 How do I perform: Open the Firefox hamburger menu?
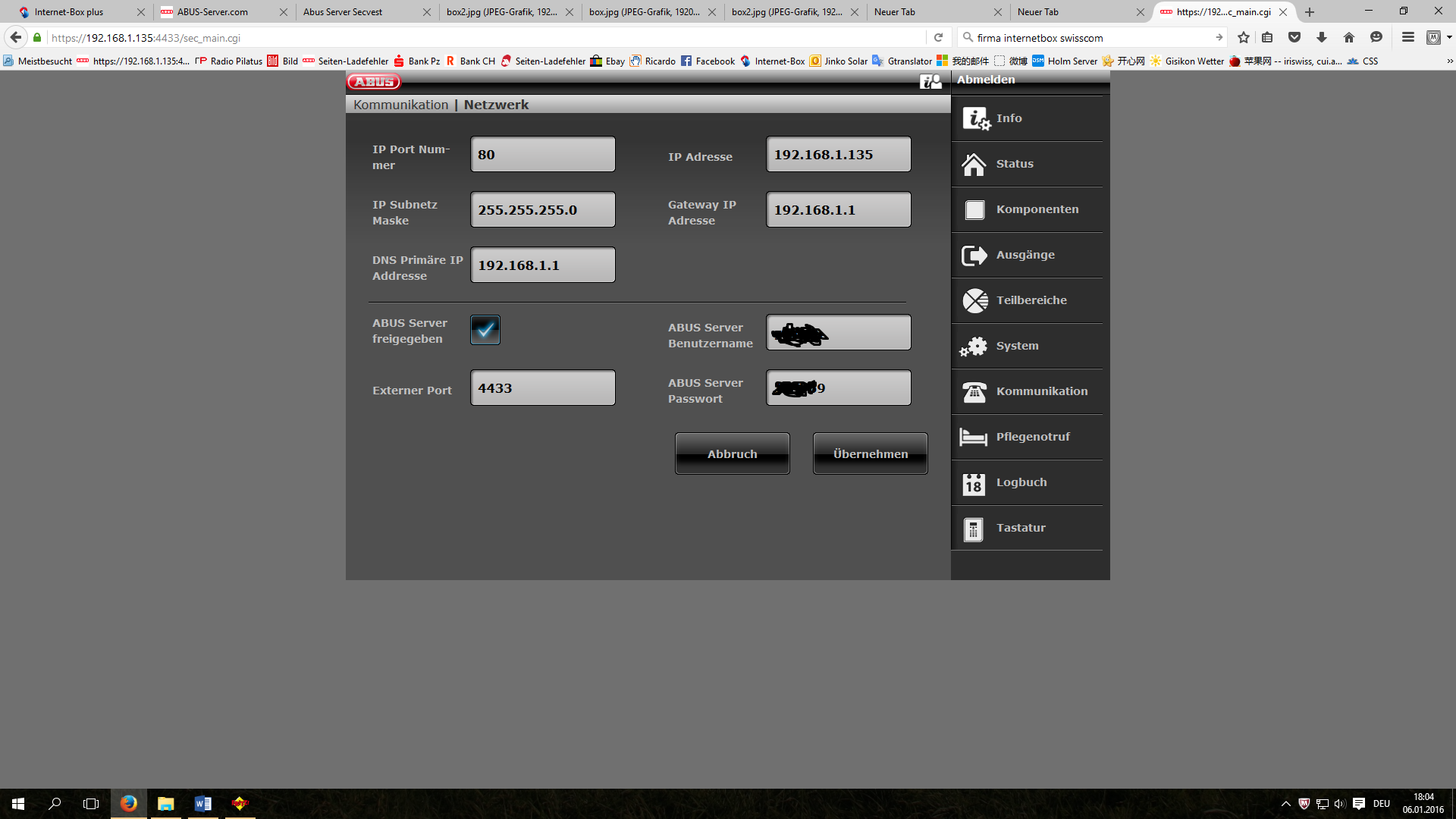coord(1407,37)
